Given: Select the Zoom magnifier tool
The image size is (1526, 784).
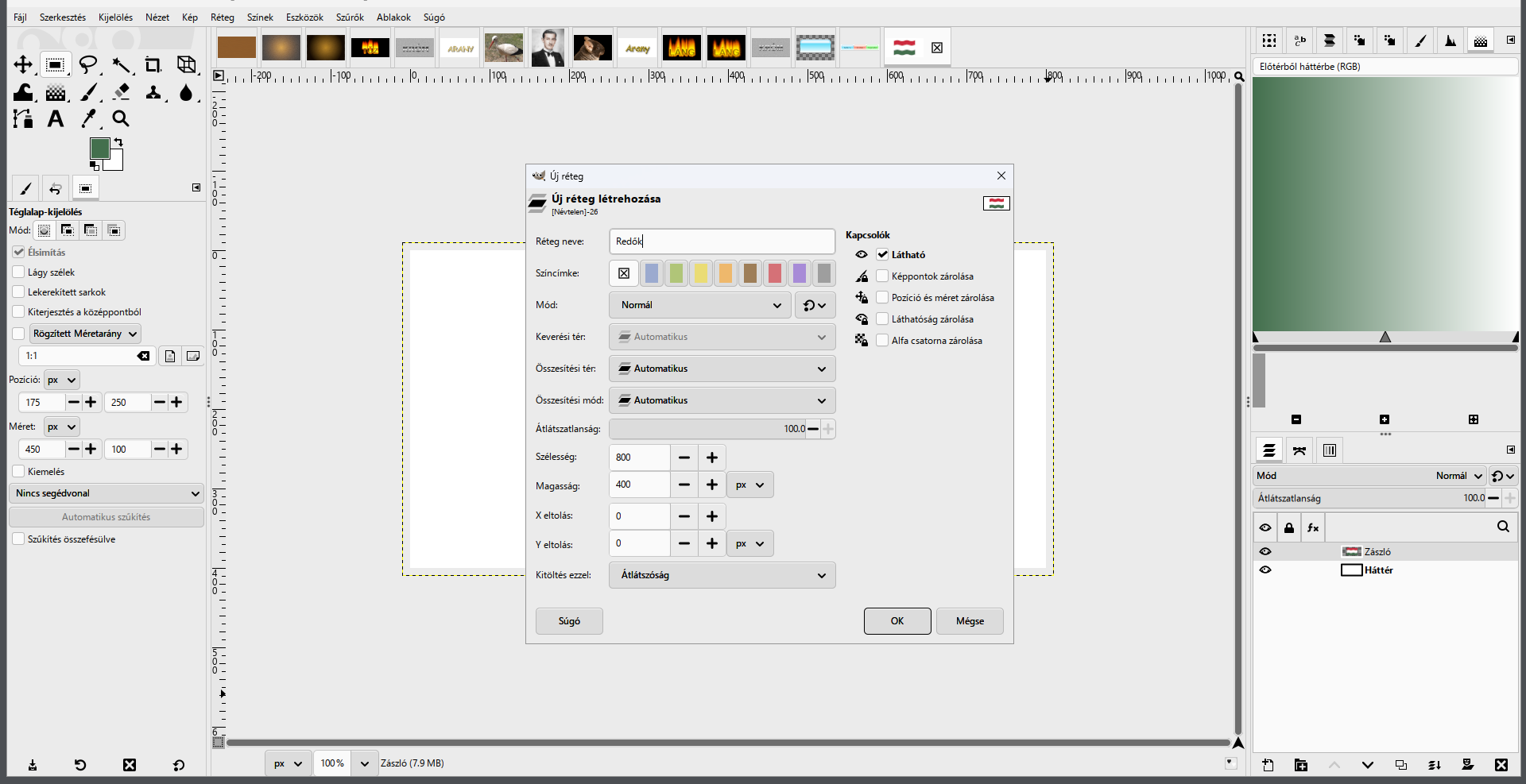Looking at the screenshot, I should 121,118.
